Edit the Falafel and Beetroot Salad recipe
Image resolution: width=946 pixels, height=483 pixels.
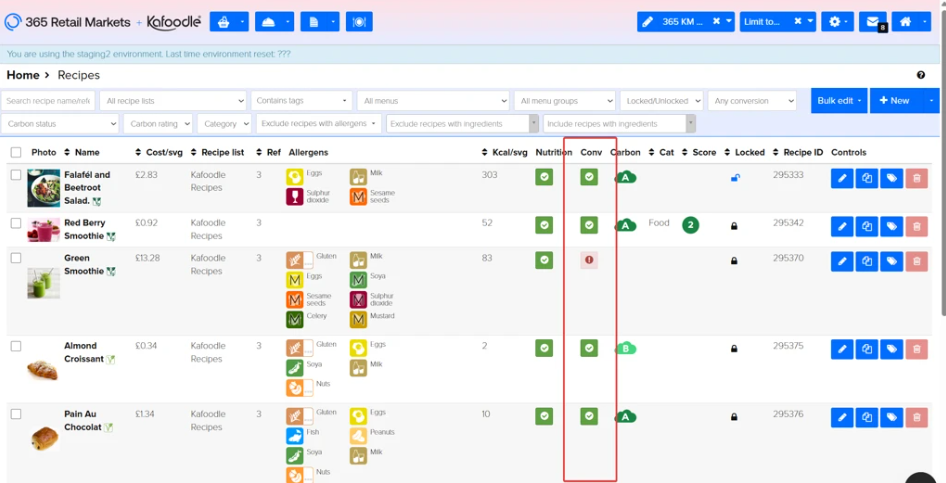pyautogui.click(x=841, y=179)
